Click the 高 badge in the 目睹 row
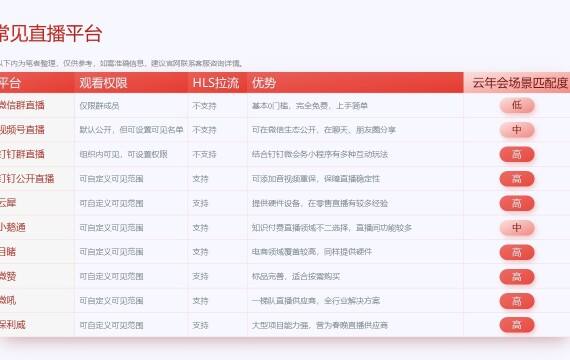Image resolution: width=570 pixels, height=360 pixels. [x=517, y=252]
